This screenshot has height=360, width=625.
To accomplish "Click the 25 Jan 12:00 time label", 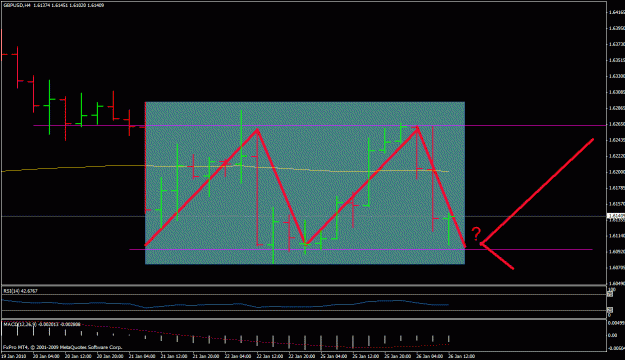I will [x=366, y=356].
